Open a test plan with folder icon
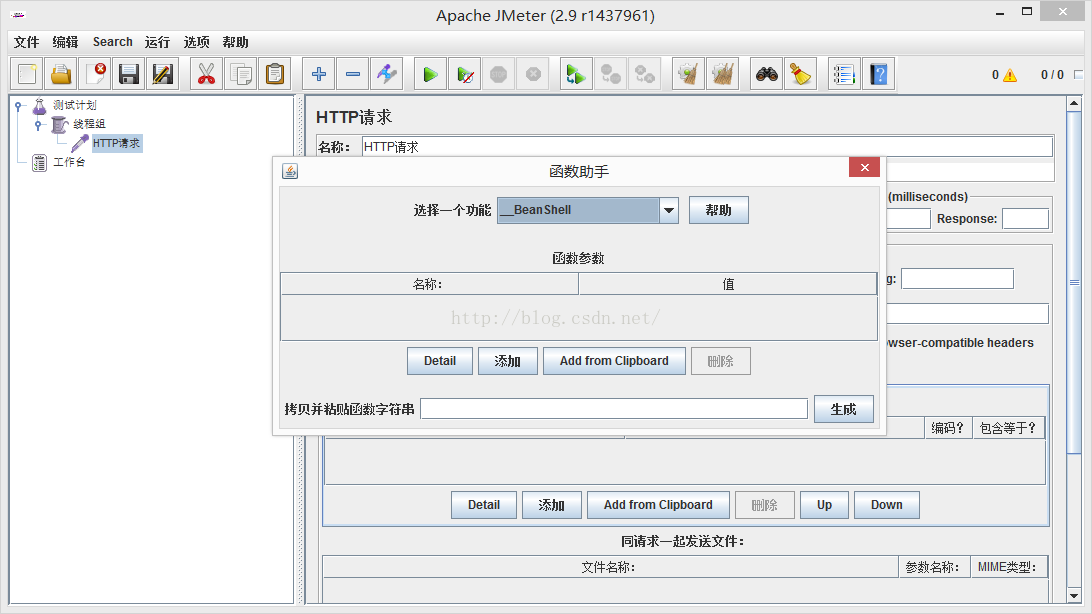This screenshot has width=1092, height=614. (61, 74)
